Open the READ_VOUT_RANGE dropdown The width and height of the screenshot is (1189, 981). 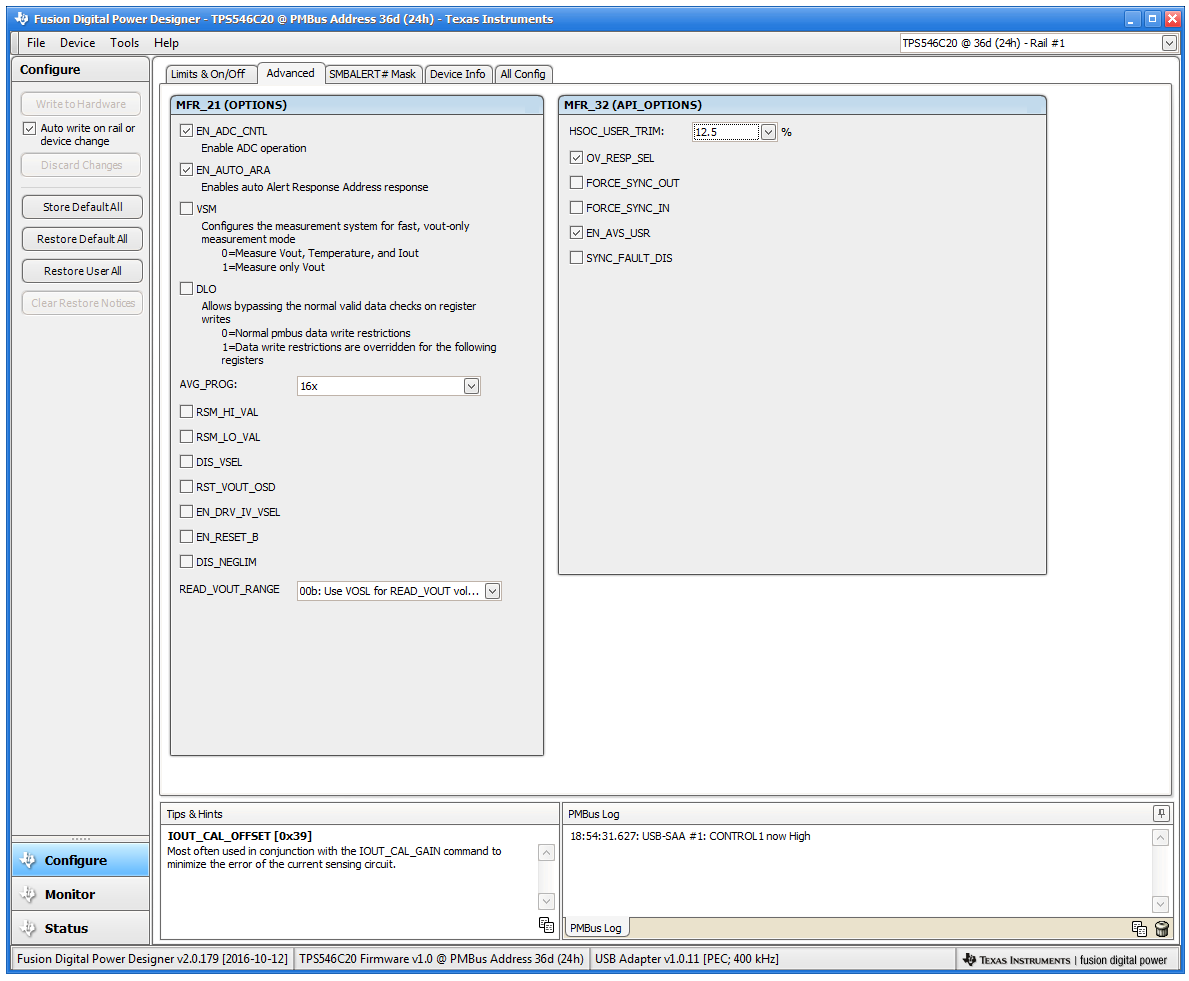(491, 590)
